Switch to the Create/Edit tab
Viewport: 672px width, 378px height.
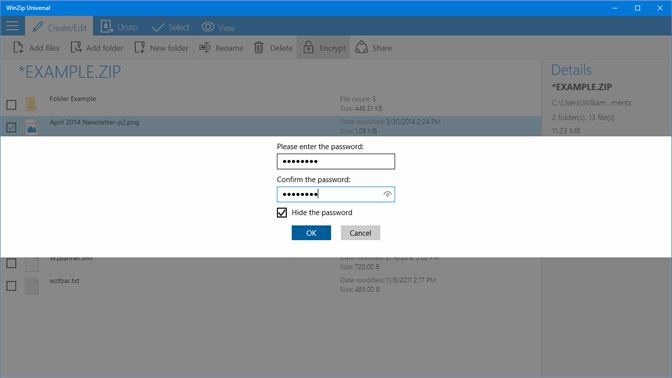(x=59, y=27)
